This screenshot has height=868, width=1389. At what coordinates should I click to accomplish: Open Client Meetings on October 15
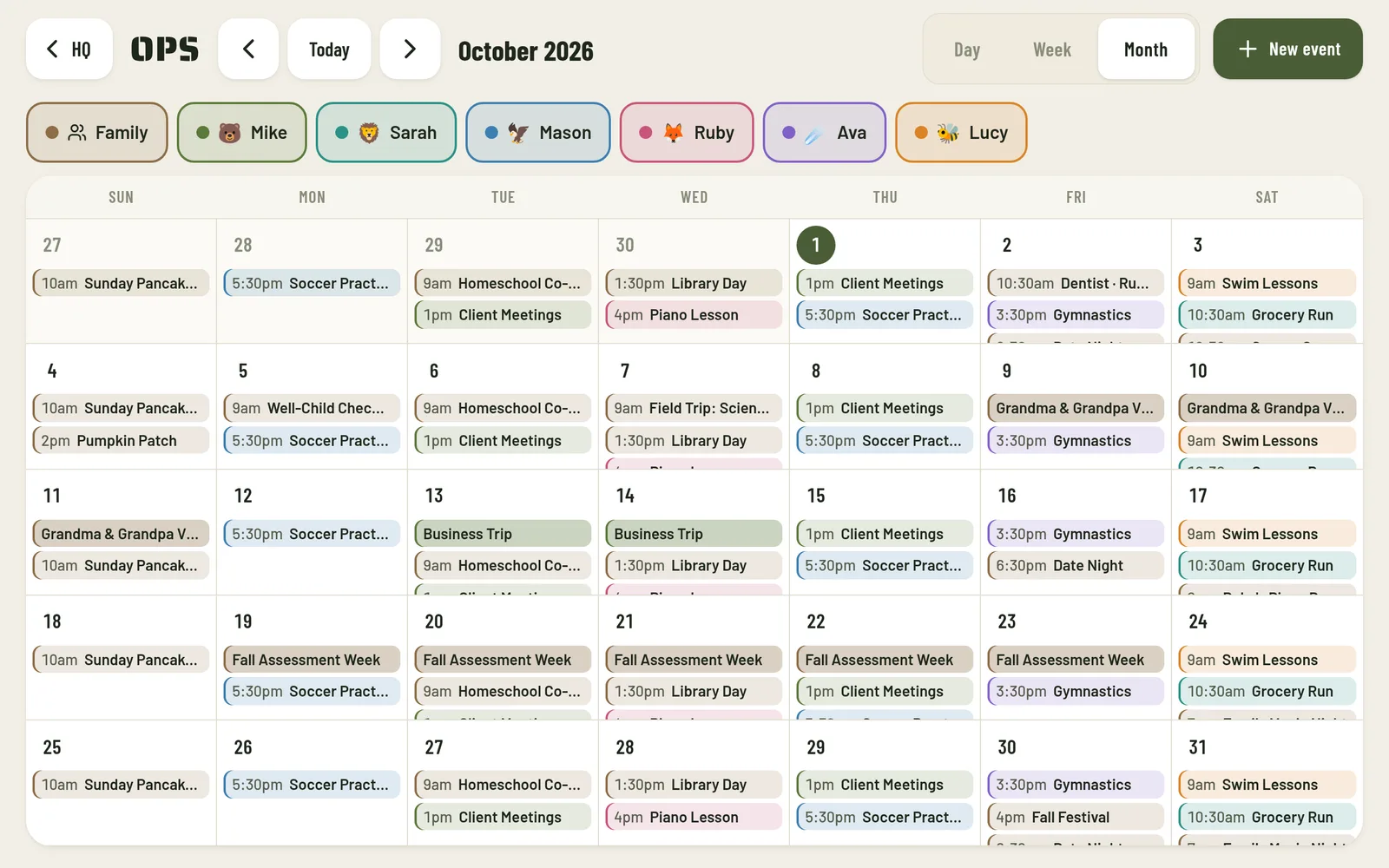(885, 534)
